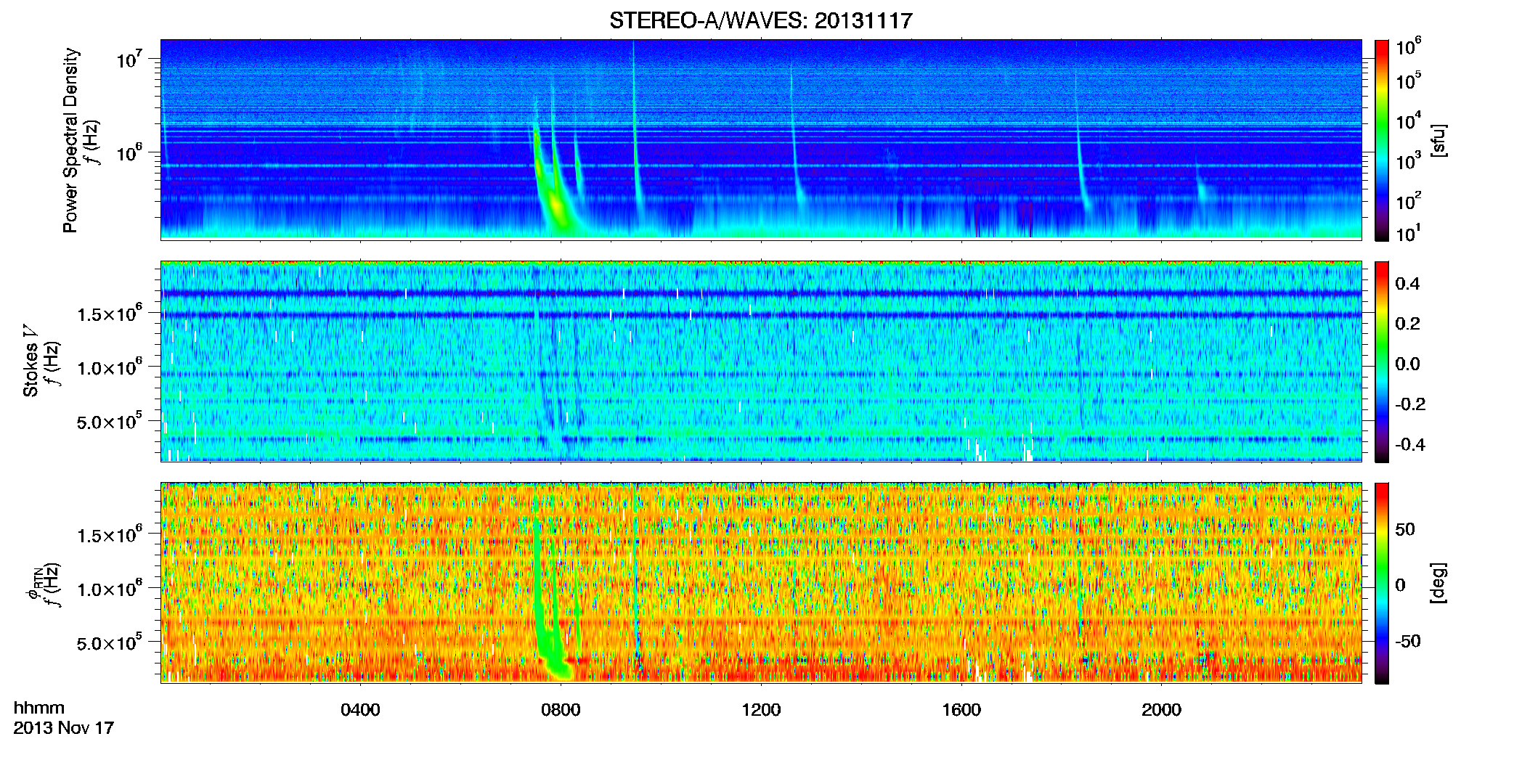Click the 0800 time tick label
The height and width of the screenshot is (784, 1522).
click(x=561, y=709)
